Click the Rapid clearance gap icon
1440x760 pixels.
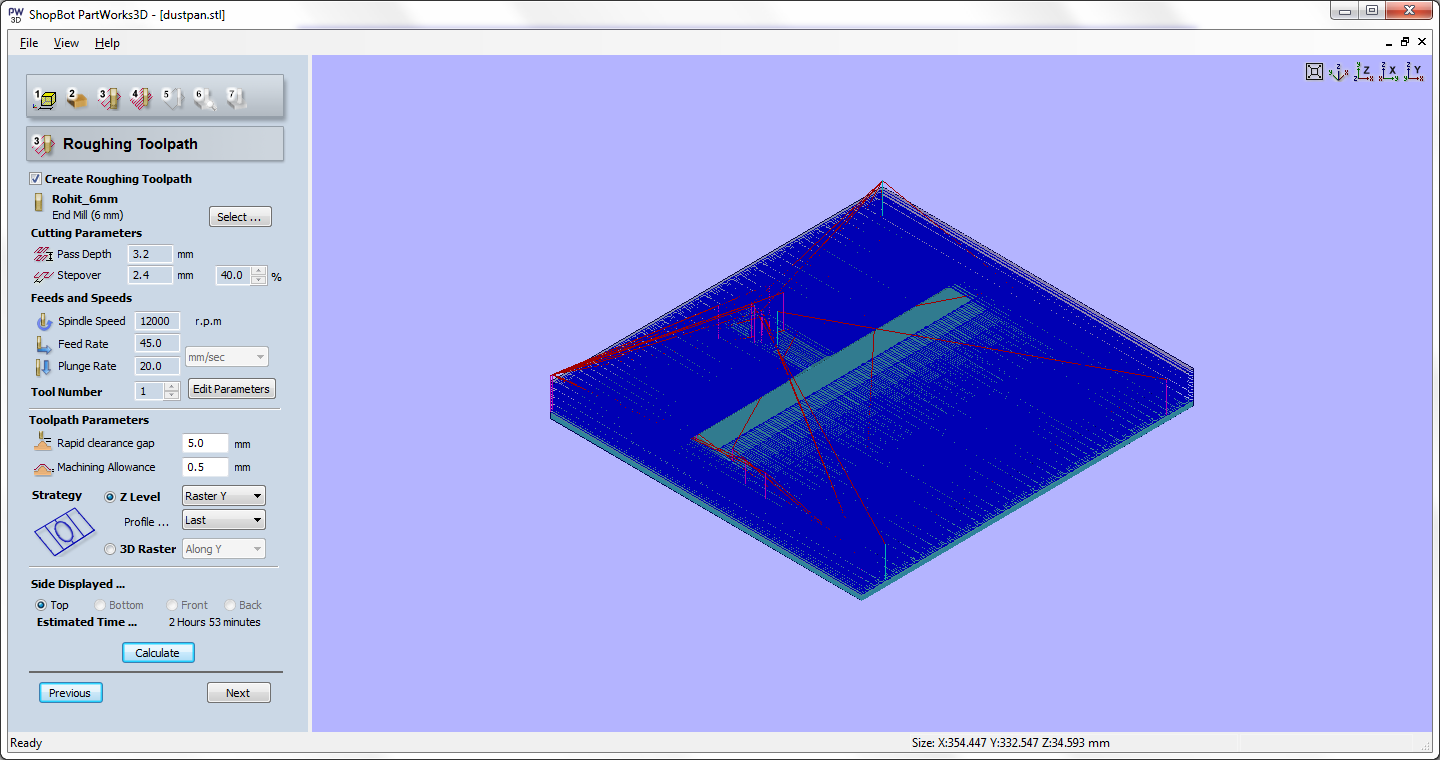(x=43, y=442)
